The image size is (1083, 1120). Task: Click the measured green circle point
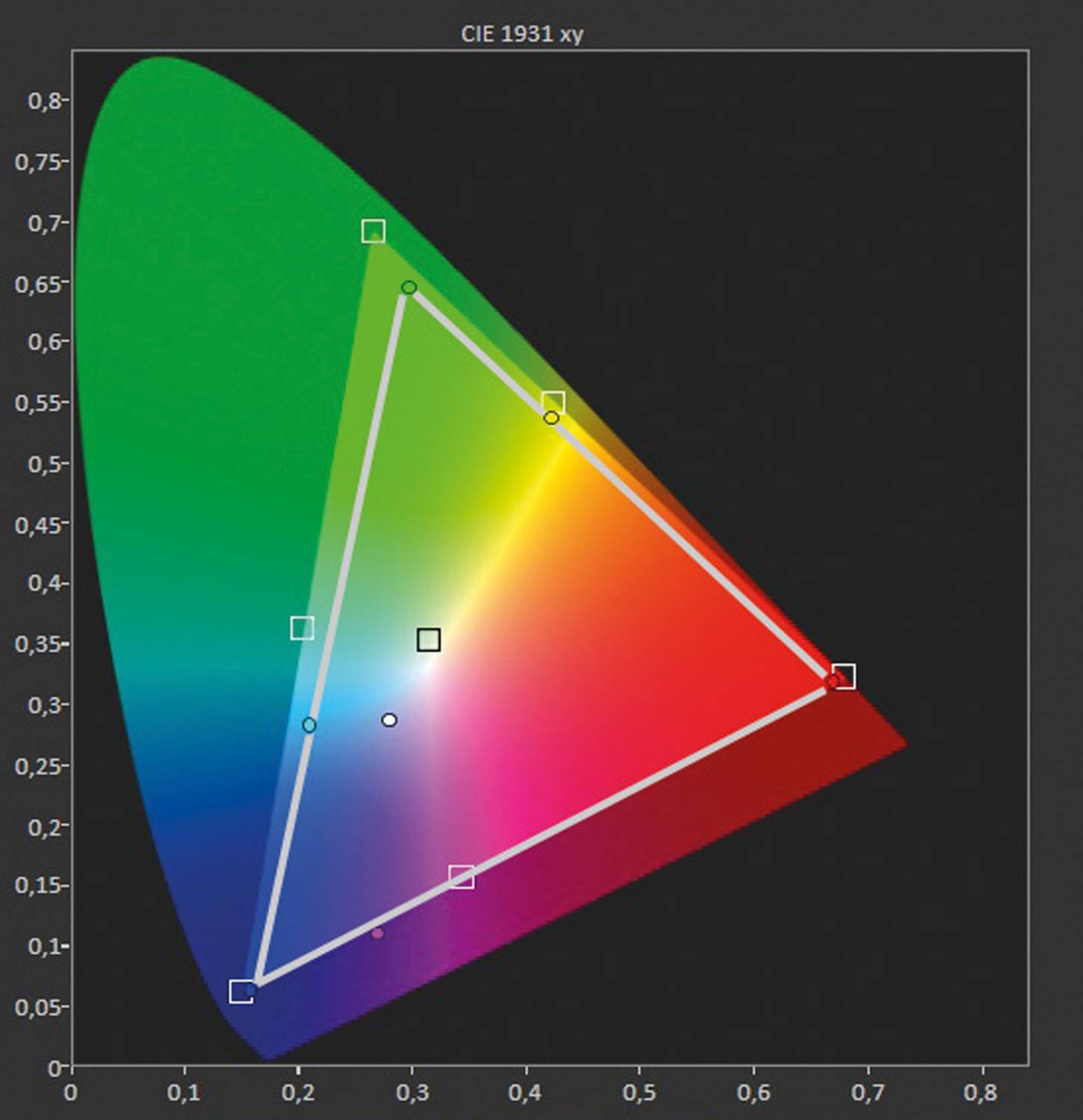tap(409, 287)
